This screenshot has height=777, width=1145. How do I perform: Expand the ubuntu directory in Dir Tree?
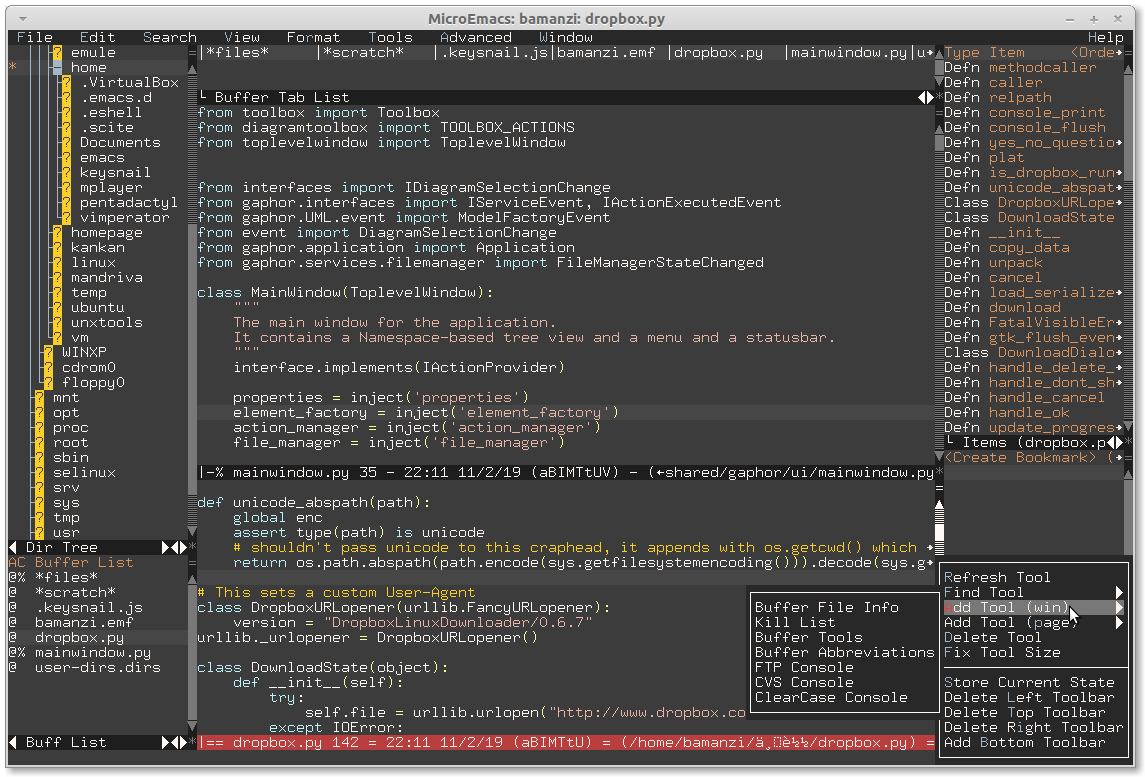58,308
